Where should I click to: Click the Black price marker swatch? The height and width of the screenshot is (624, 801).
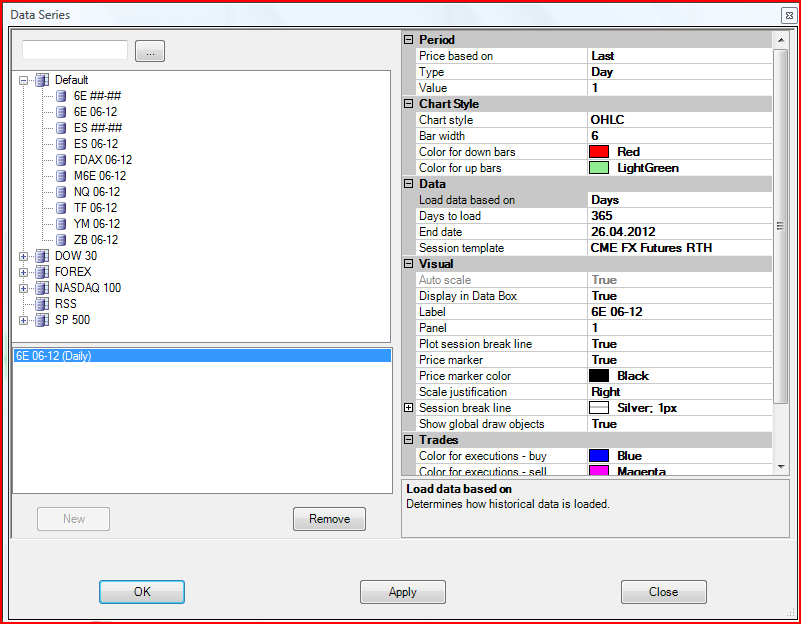pos(599,375)
